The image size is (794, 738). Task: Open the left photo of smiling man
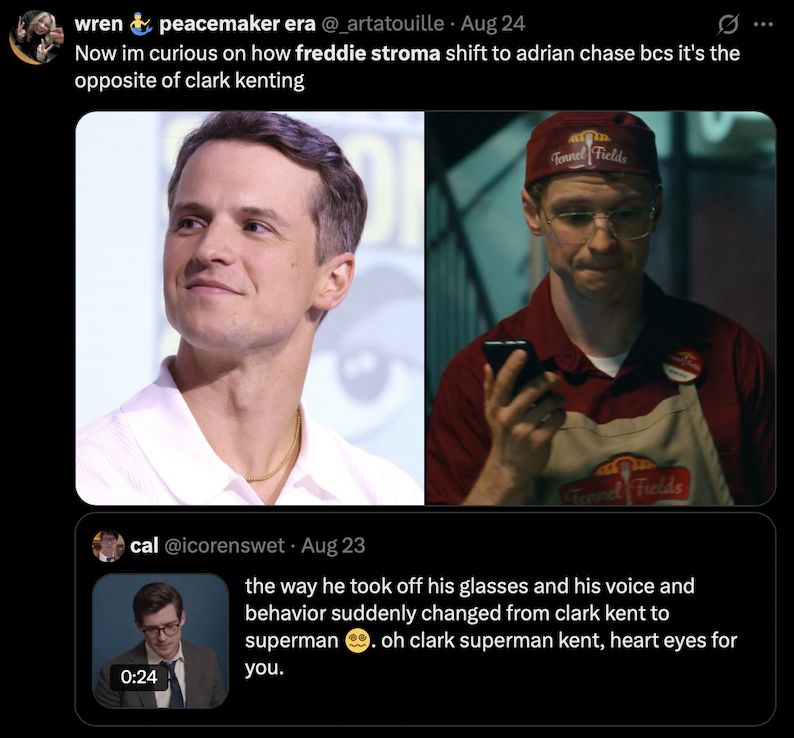250,307
